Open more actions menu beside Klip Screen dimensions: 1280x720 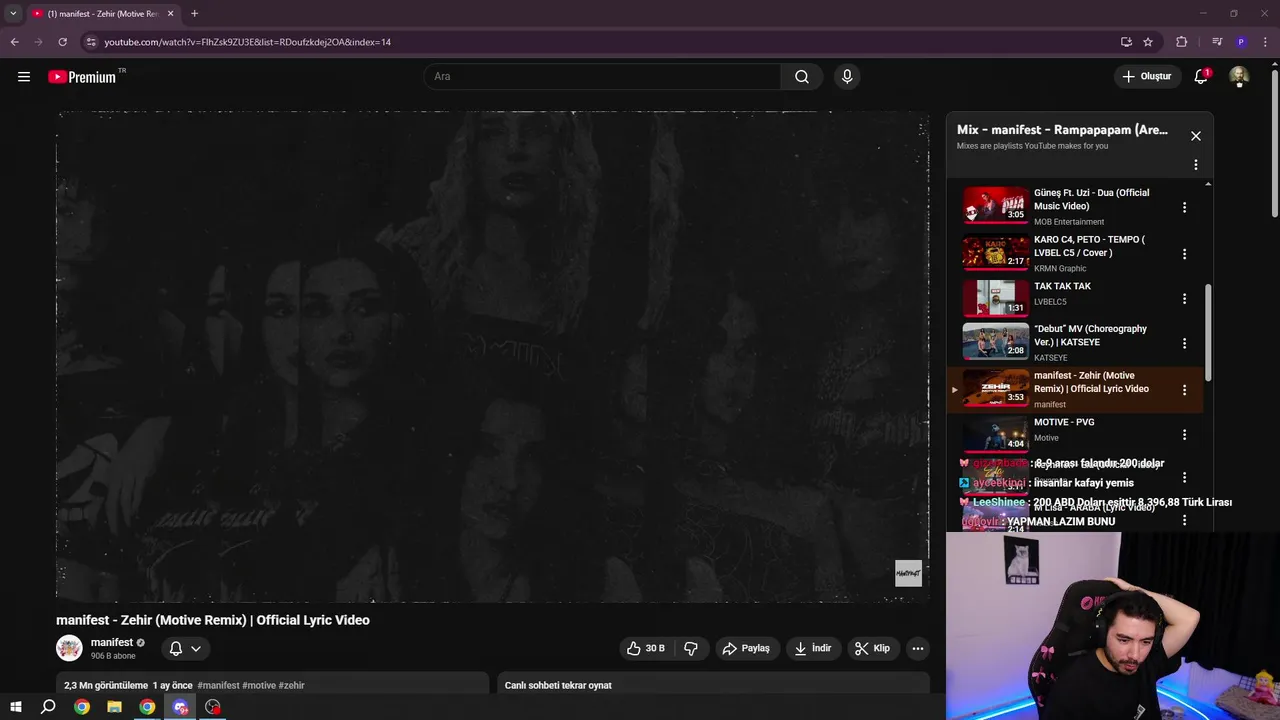tap(918, 649)
